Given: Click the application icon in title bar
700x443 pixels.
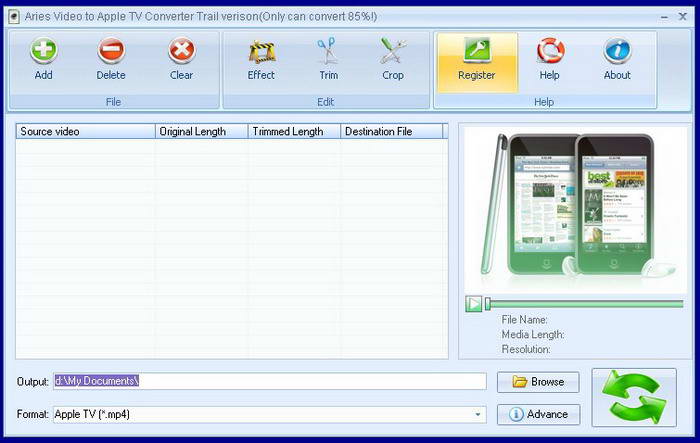Looking at the screenshot, I should [14, 17].
